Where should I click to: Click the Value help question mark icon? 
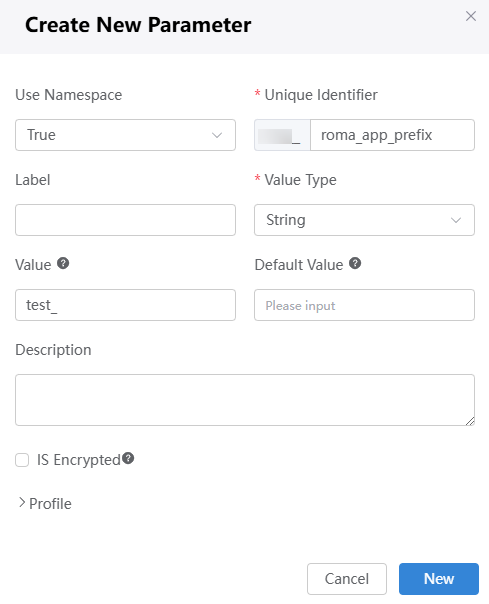click(x=63, y=263)
